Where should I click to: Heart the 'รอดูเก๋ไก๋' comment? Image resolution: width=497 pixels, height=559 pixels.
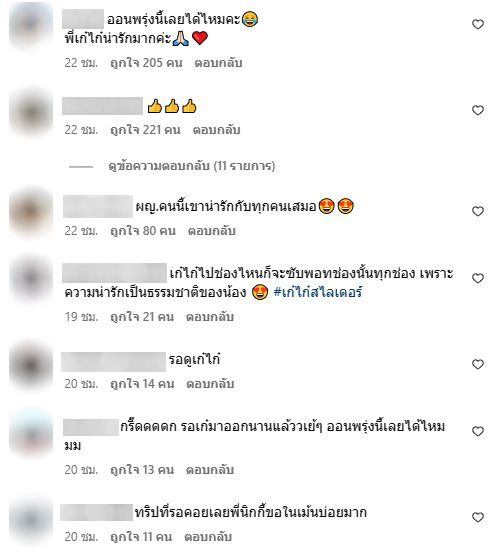point(477,364)
